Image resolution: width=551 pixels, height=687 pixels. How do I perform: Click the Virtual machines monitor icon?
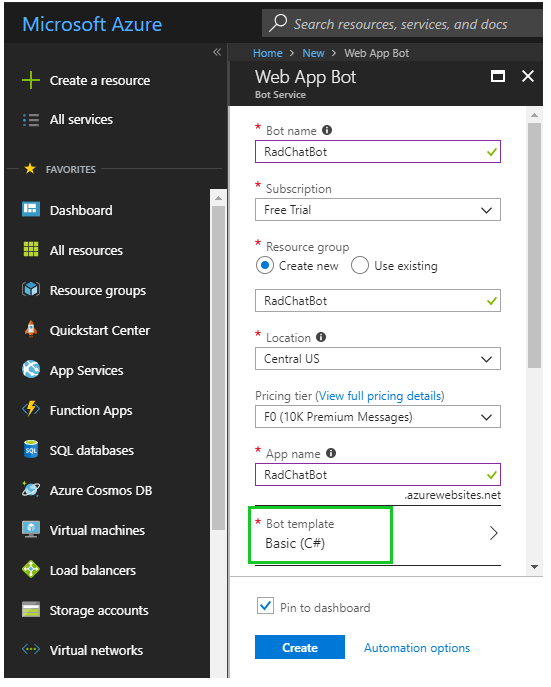tap(31, 529)
